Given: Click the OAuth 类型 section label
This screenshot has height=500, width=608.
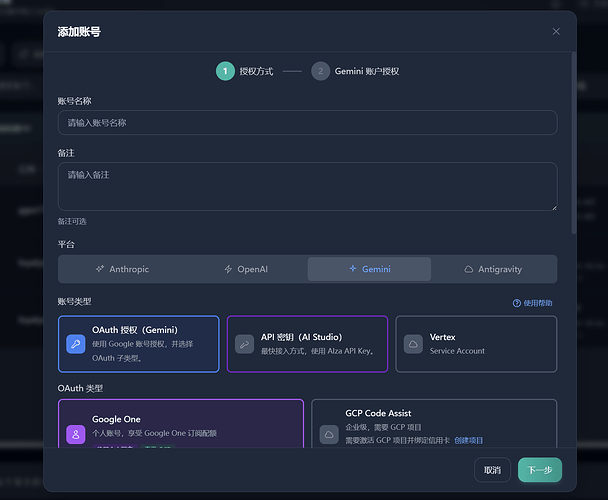Looking at the screenshot, I should point(80,388).
